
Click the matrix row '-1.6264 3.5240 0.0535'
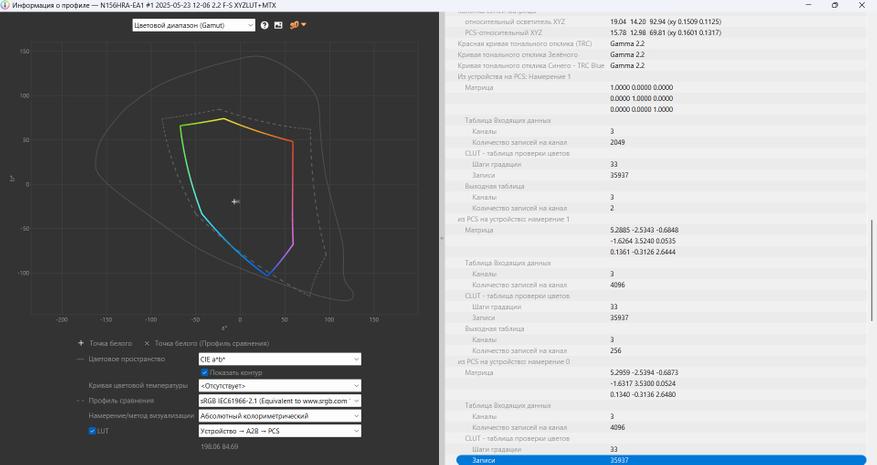(661, 241)
